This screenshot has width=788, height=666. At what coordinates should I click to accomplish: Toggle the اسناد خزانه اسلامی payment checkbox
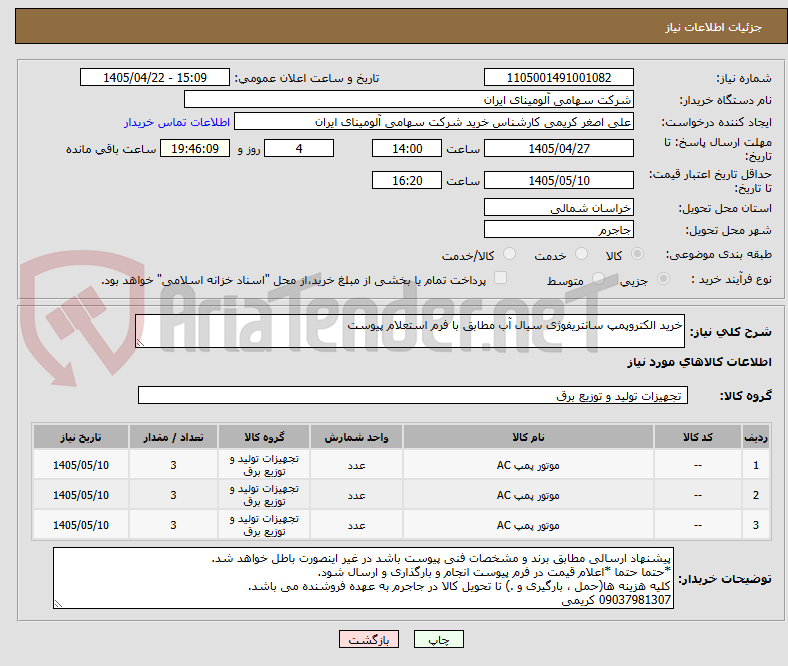(501, 278)
